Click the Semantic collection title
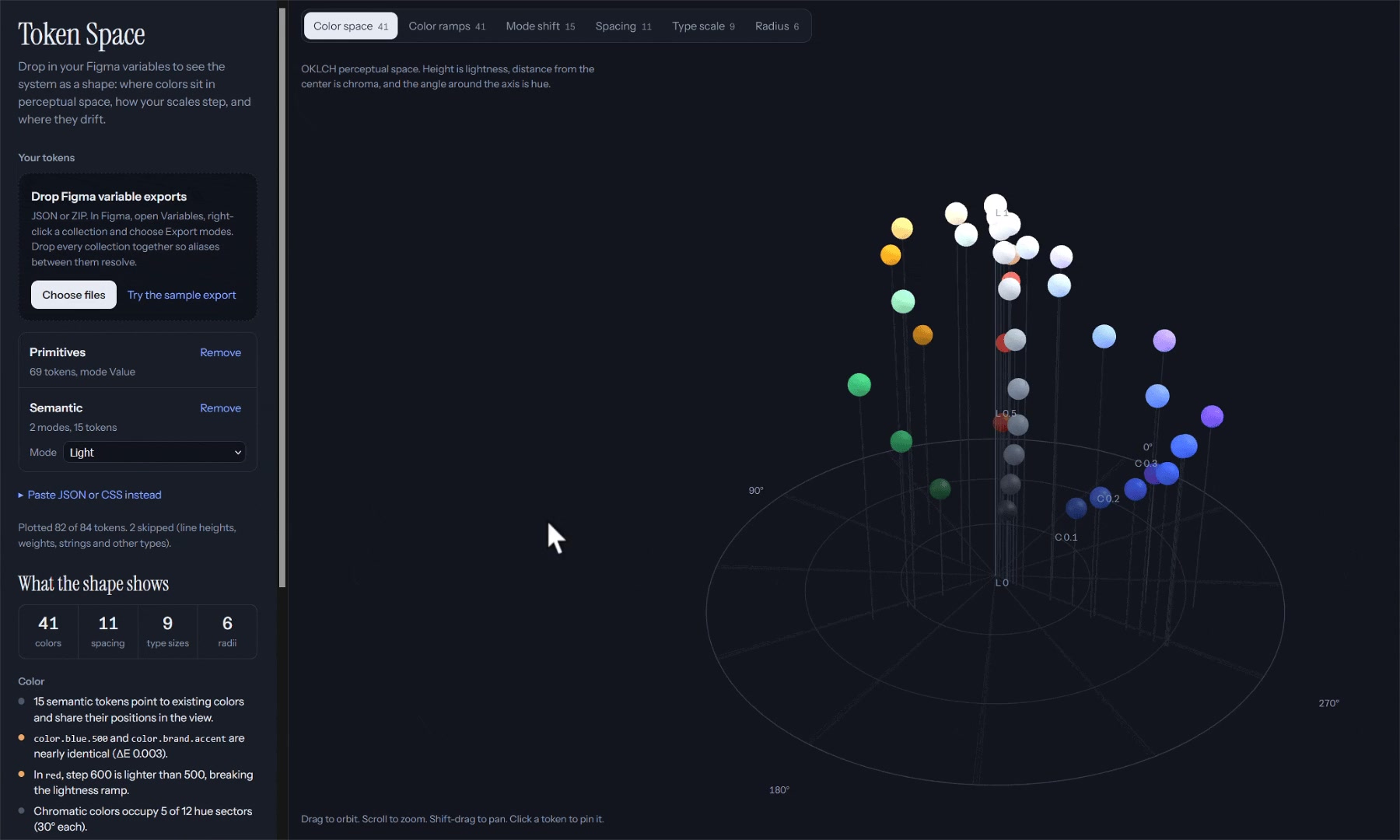1400x840 pixels. [56, 408]
